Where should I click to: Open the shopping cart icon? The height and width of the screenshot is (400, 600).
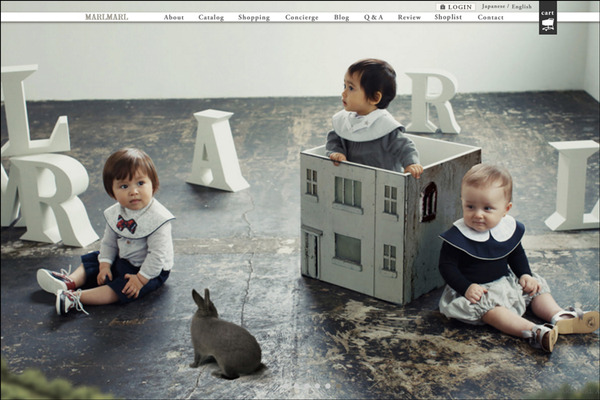tap(547, 18)
